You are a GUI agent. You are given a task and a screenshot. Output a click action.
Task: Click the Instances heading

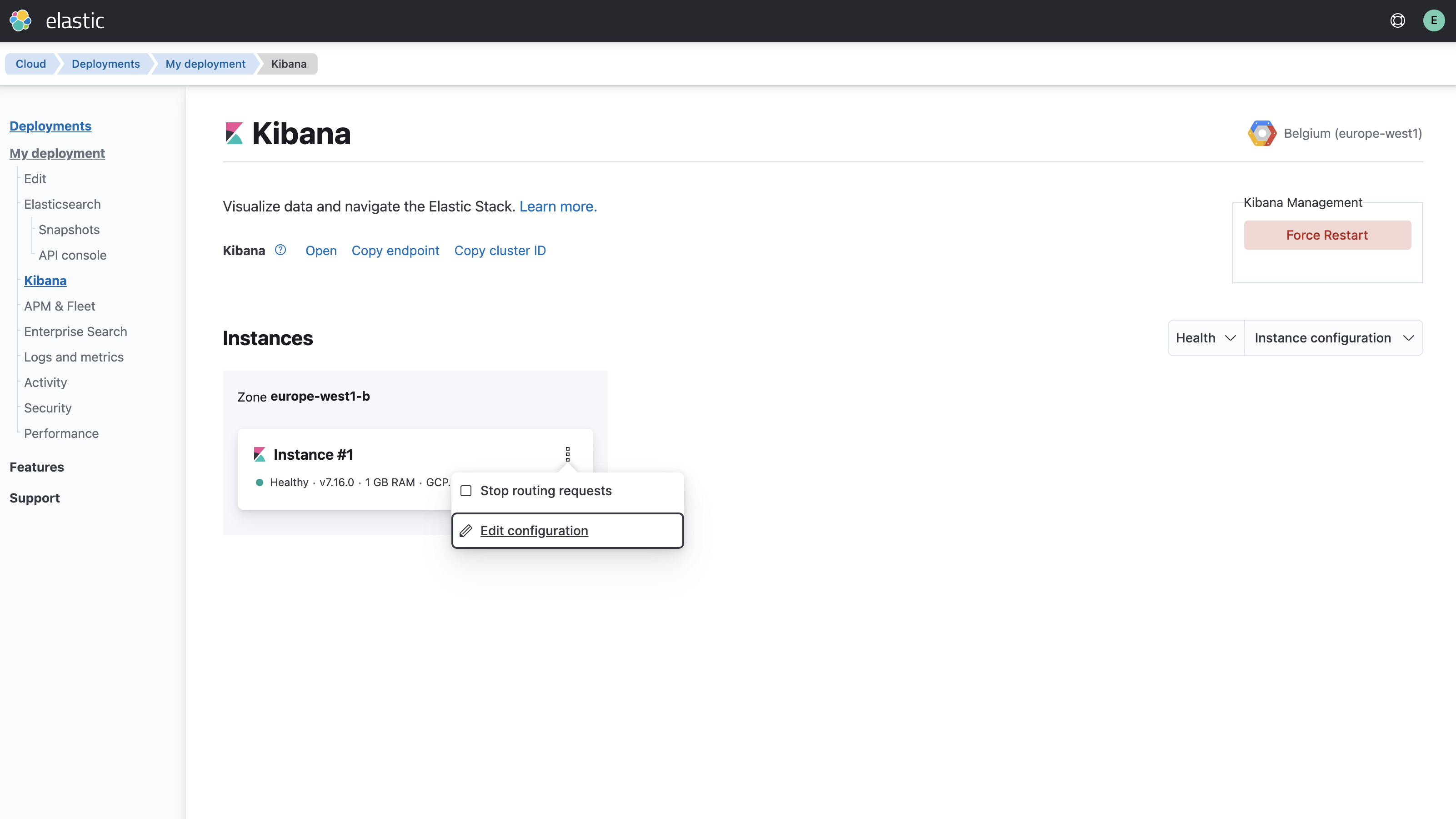point(267,338)
